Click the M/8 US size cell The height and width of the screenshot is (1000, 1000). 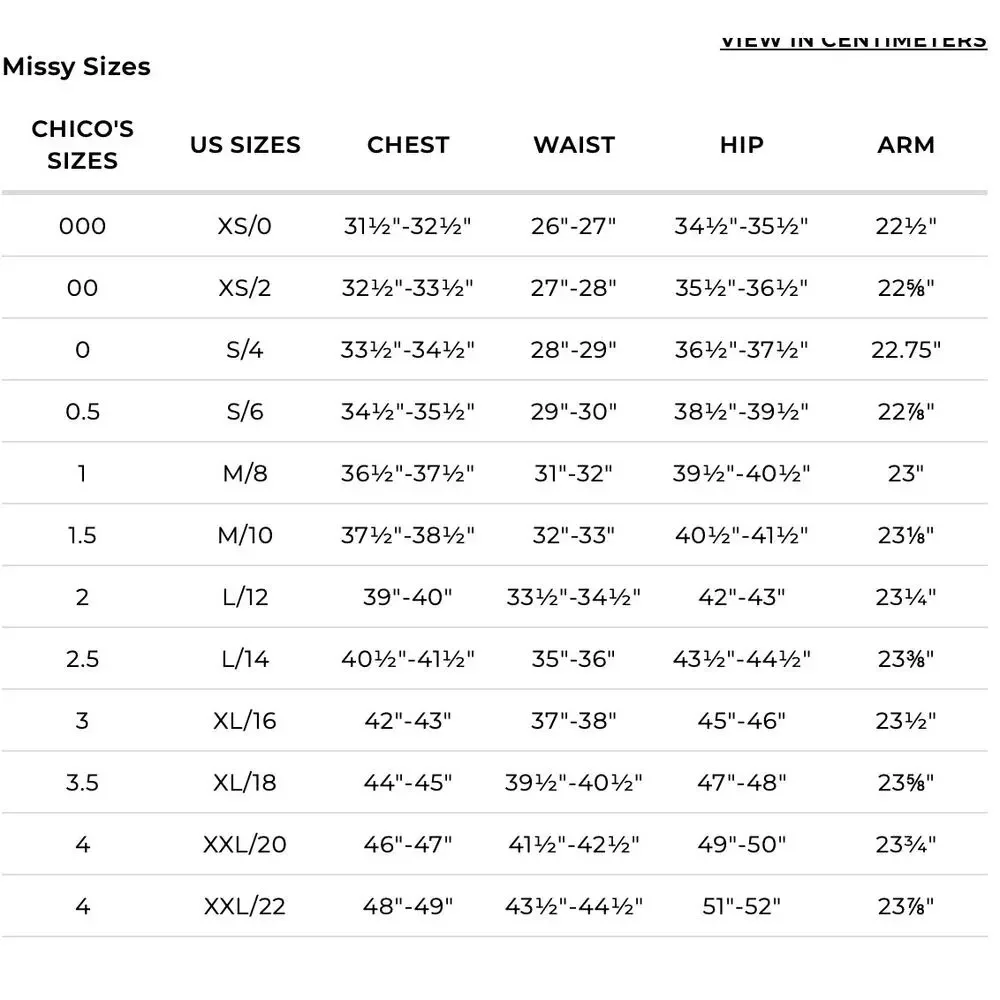click(x=245, y=473)
